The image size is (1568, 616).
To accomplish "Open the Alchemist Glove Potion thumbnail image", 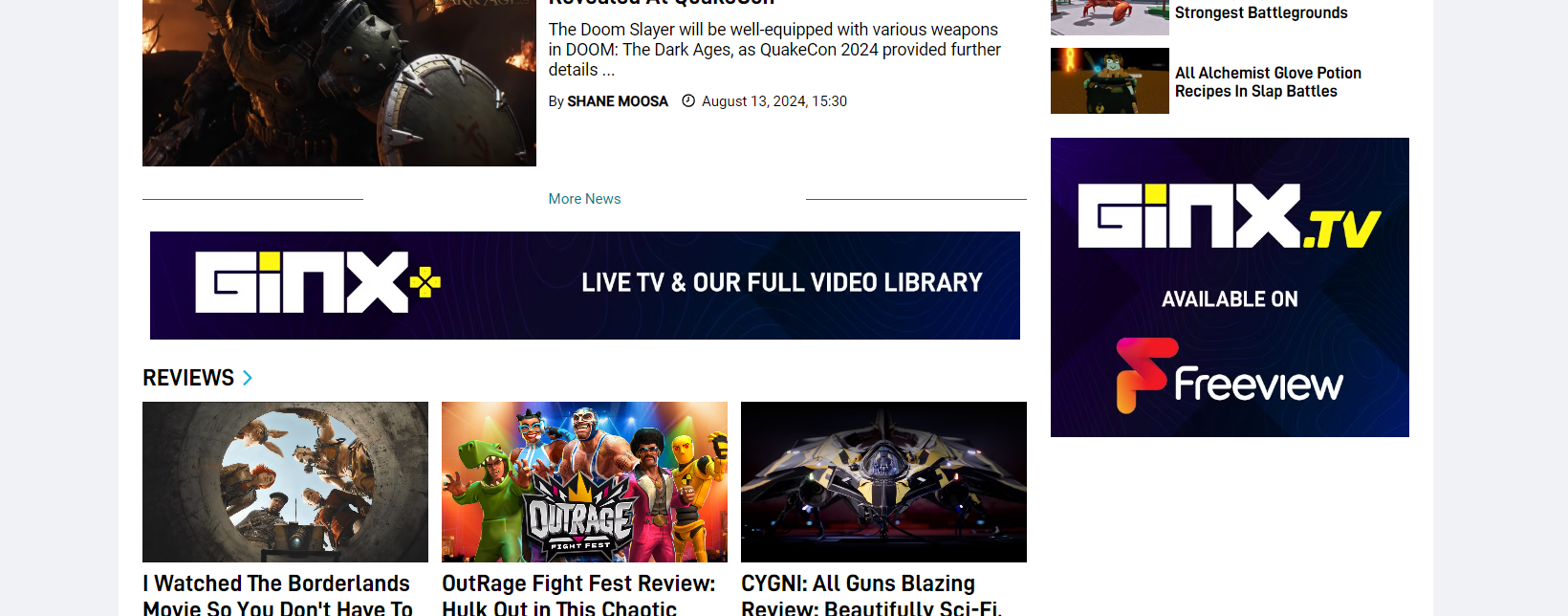I will (1109, 81).
